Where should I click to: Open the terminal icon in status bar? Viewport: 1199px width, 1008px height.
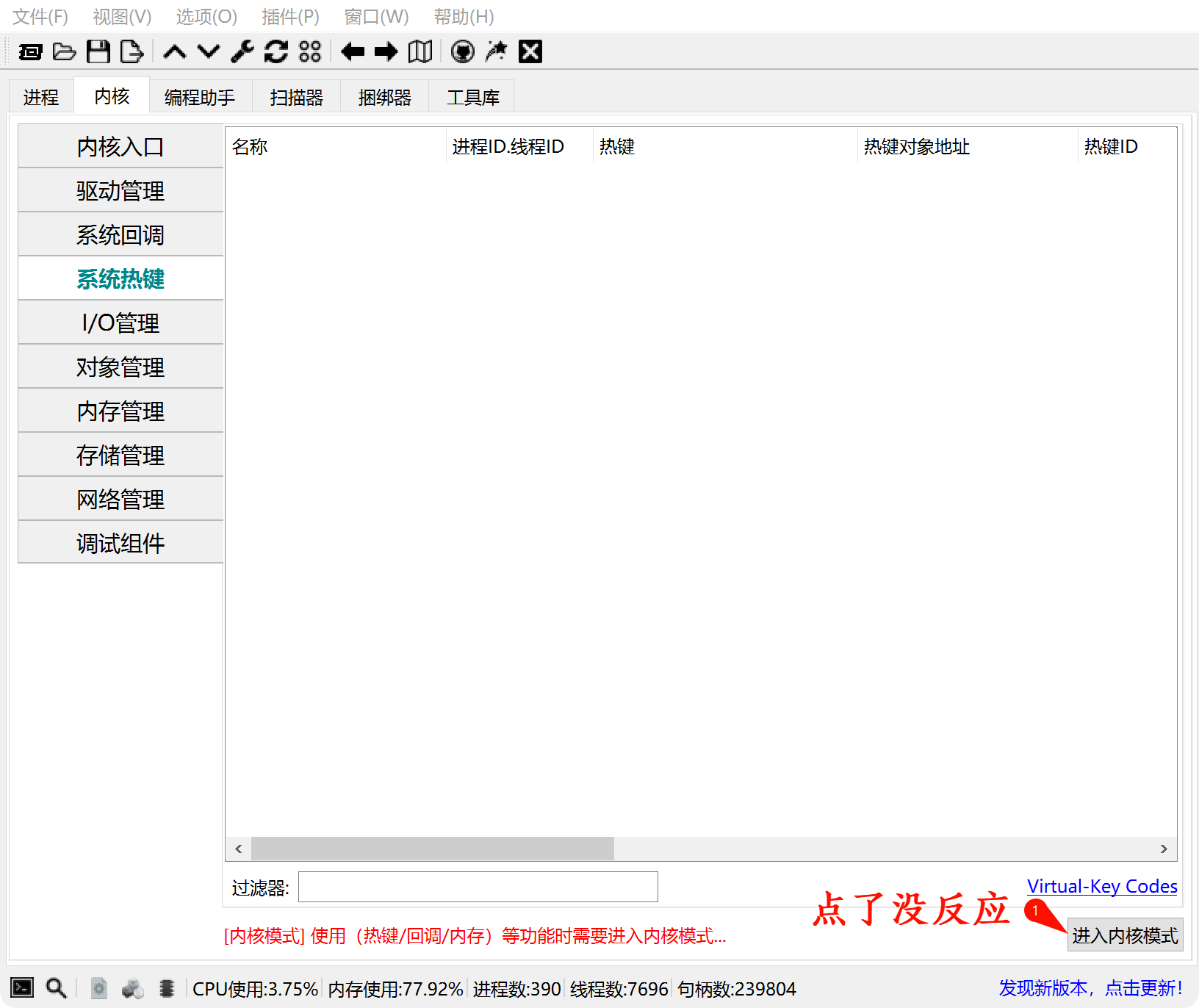click(x=22, y=988)
